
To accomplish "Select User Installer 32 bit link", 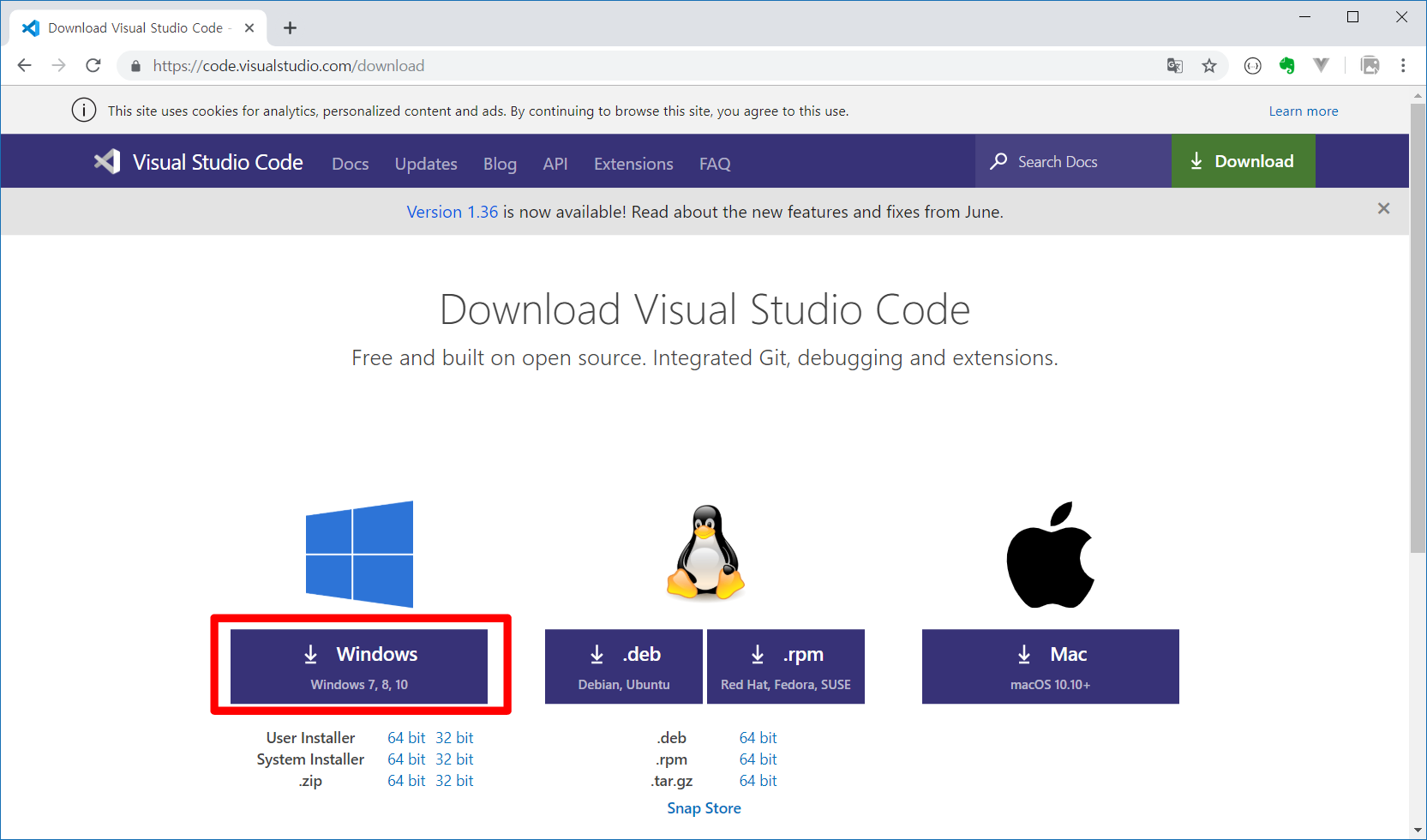I will 454,738.
